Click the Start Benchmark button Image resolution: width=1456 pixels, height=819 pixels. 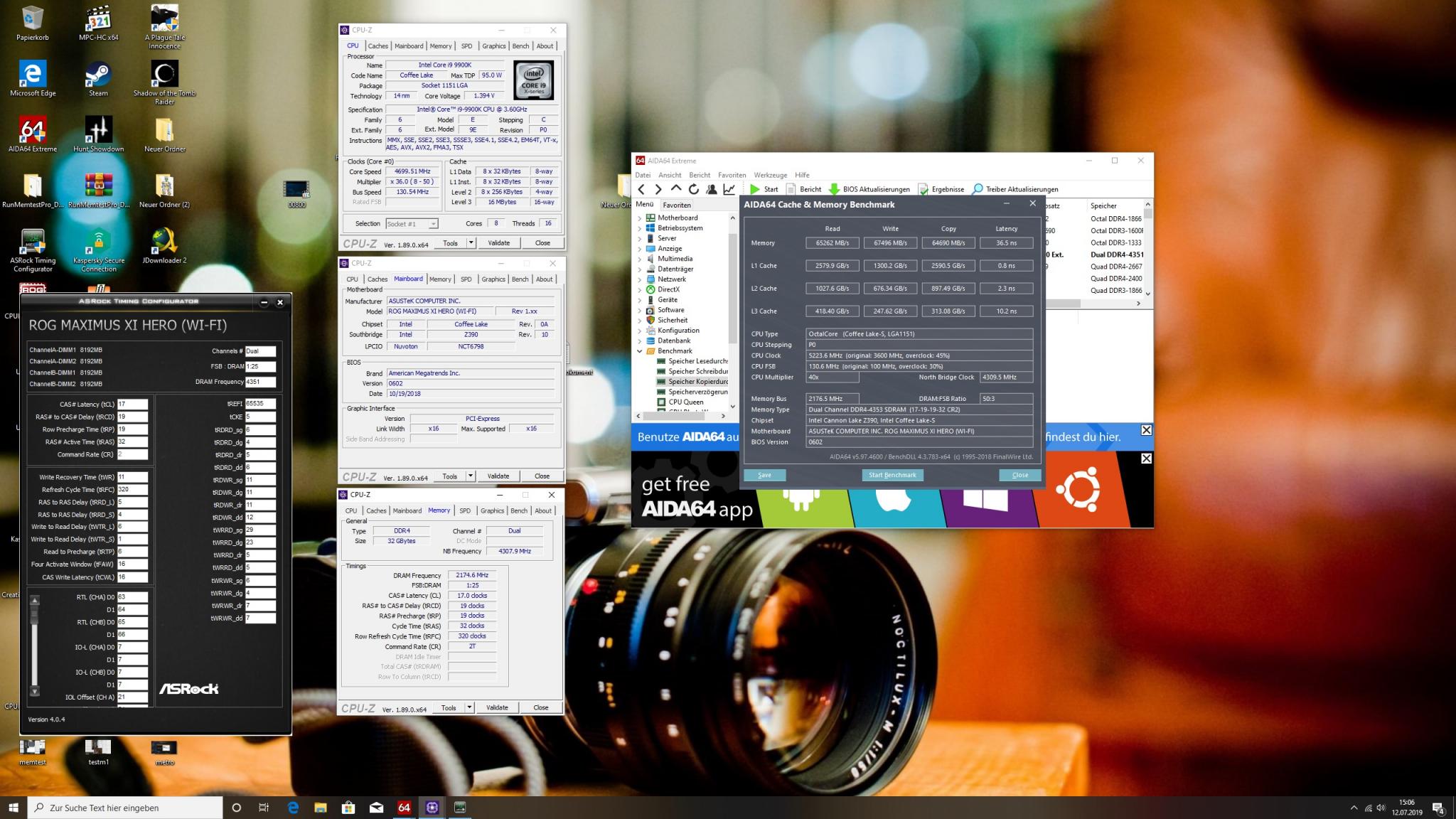(x=892, y=475)
